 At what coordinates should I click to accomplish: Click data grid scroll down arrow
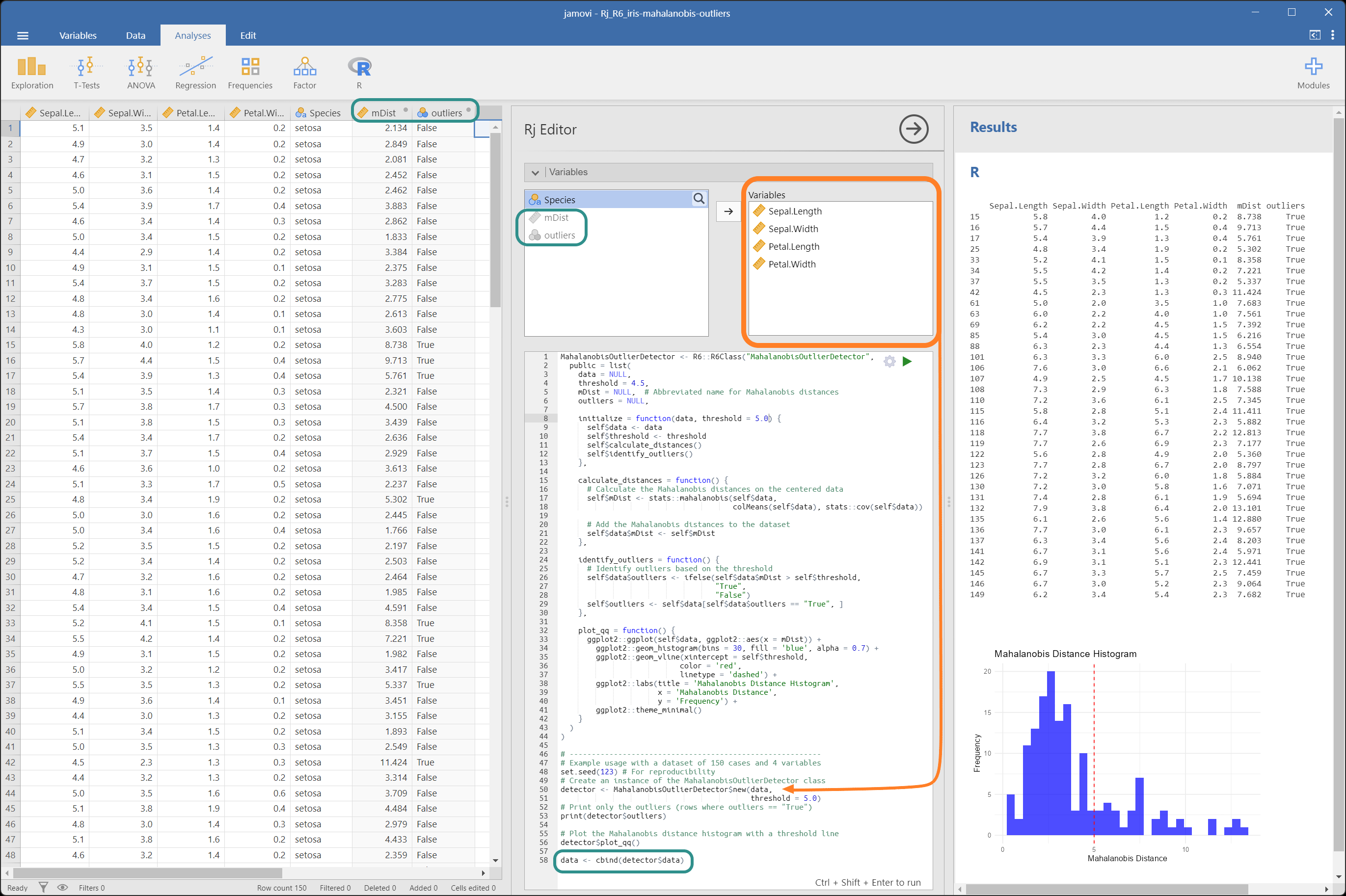pos(495,860)
